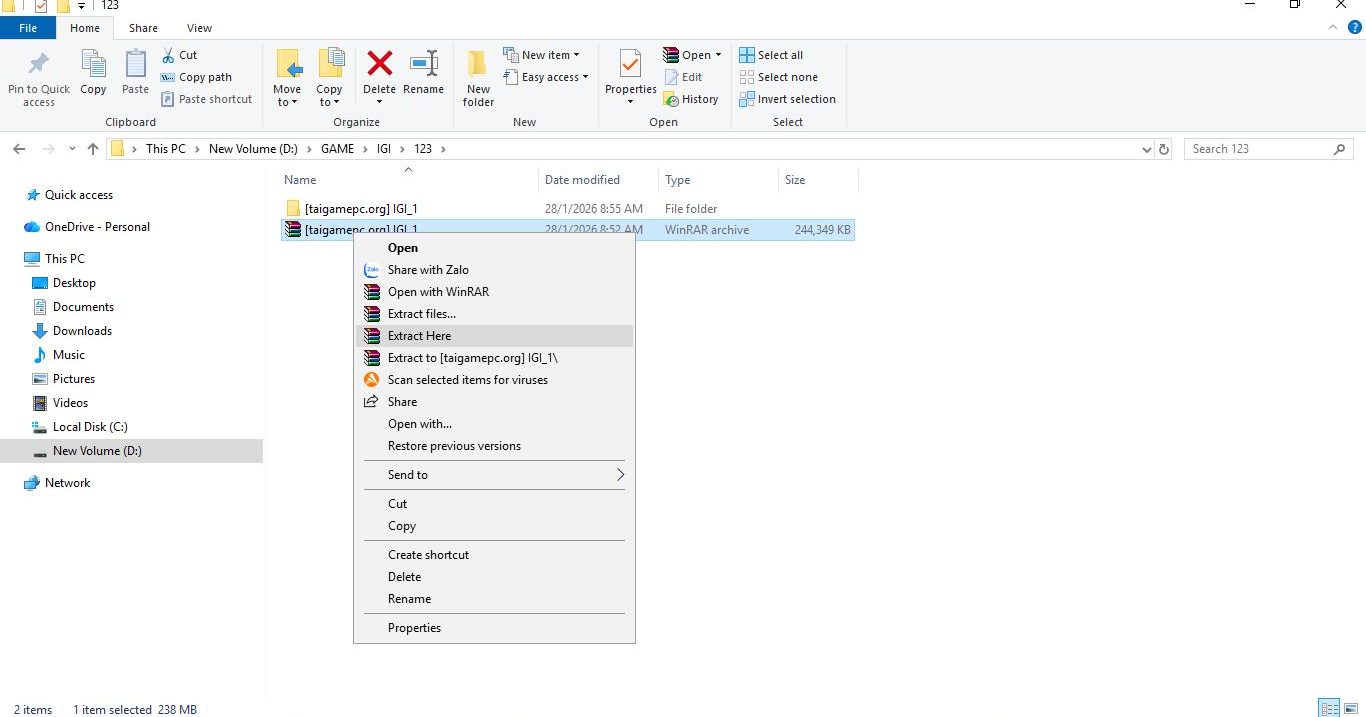Open the View ribbon tab

[199, 28]
